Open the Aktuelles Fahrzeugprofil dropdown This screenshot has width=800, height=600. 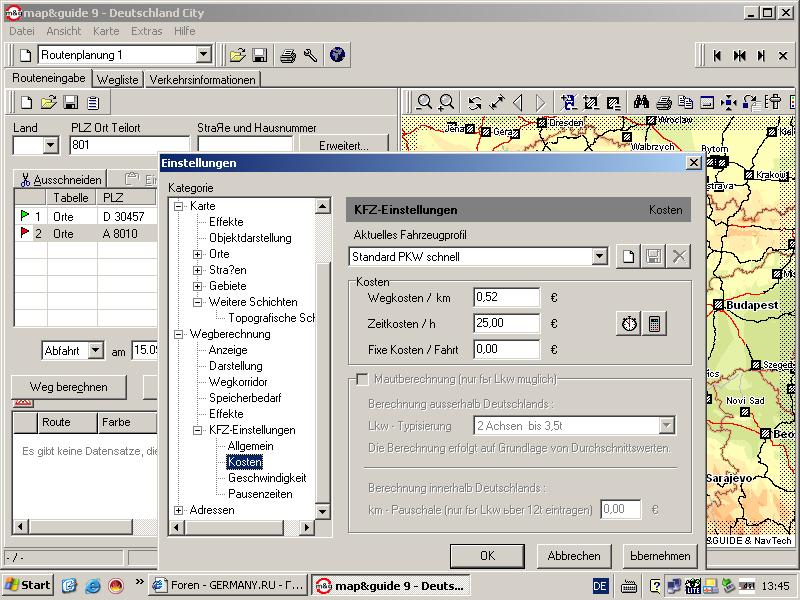pyautogui.click(x=600, y=256)
